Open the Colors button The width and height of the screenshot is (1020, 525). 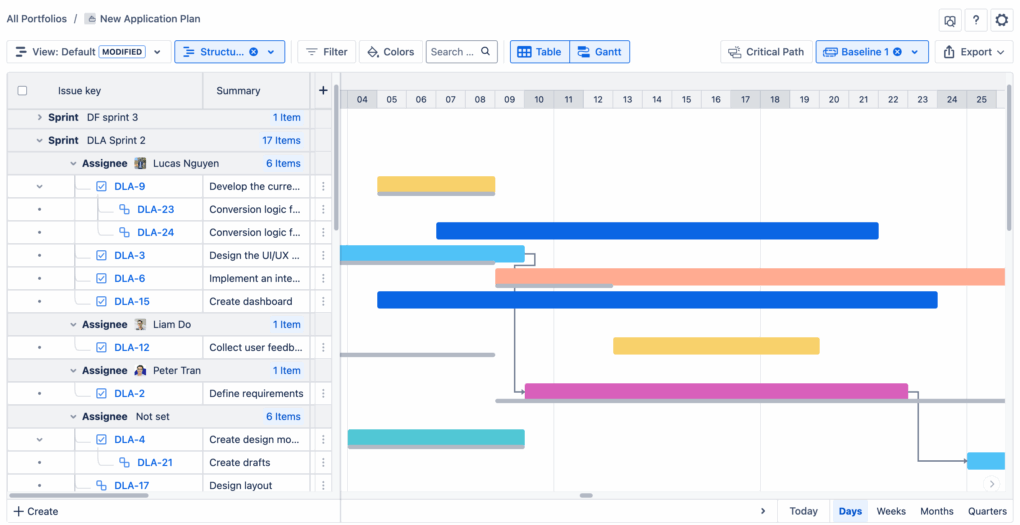pos(391,52)
